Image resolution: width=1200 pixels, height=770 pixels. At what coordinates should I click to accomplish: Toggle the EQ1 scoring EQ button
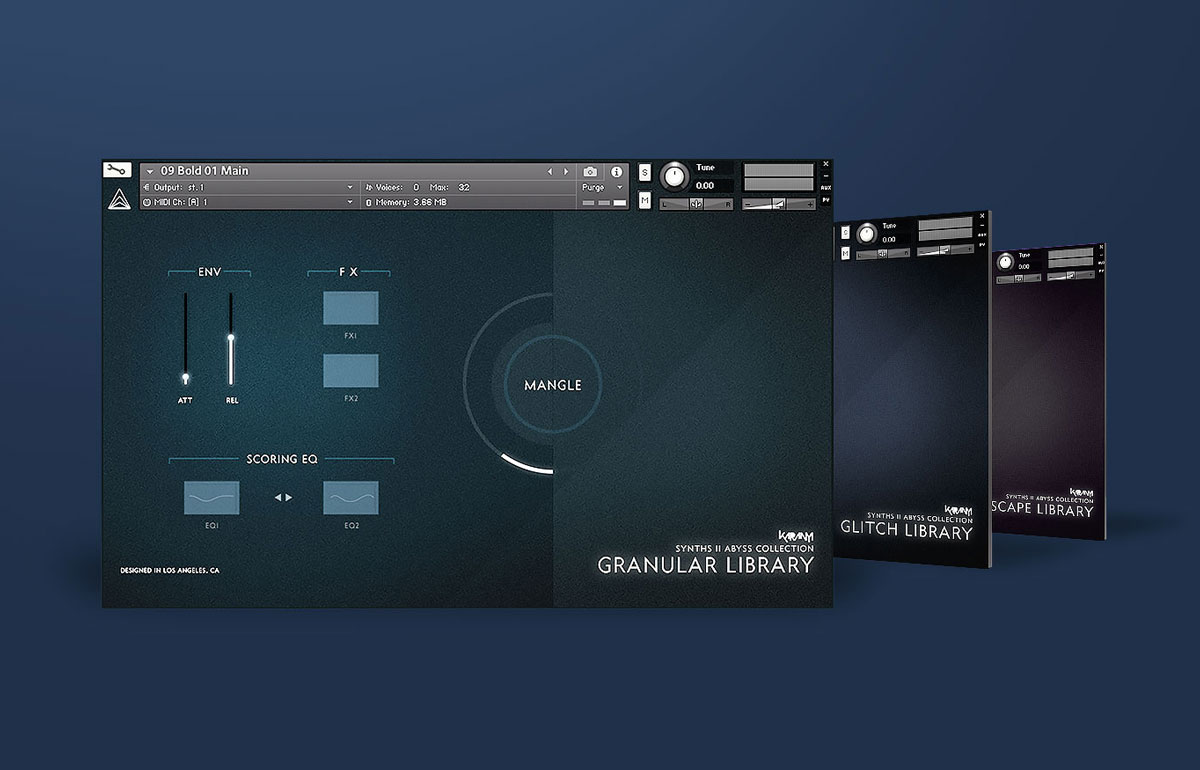[211, 498]
